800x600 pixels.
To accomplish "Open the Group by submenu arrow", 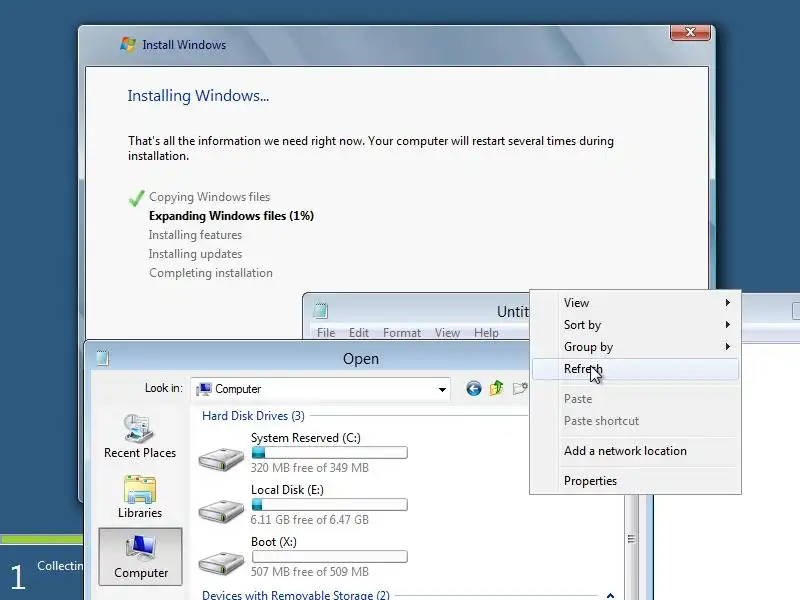I will [728, 346].
